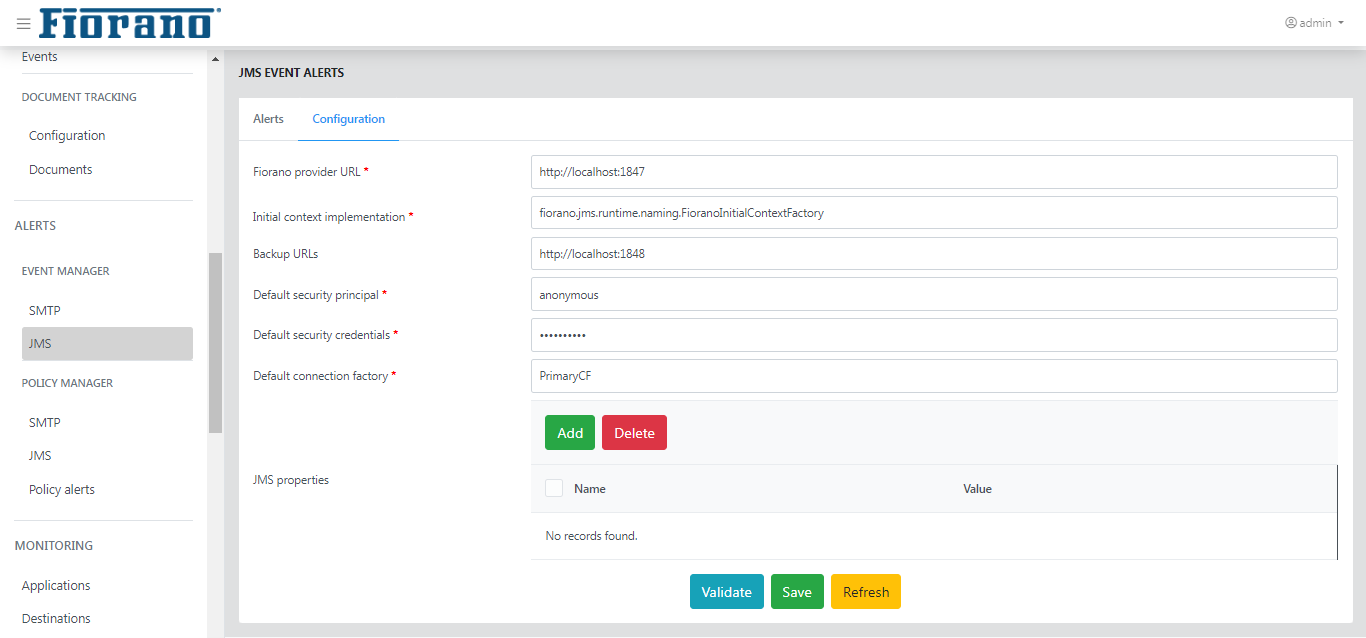Click the 'No records found.' message
Image resolution: width=1366 pixels, height=638 pixels.
click(591, 536)
